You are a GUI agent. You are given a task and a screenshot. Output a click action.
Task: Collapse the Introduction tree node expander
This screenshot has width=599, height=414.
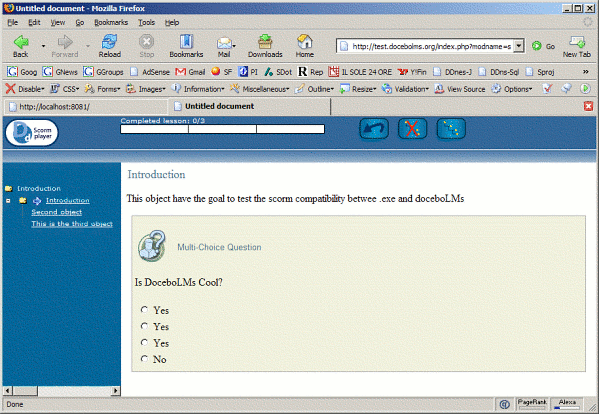[8, 201]
